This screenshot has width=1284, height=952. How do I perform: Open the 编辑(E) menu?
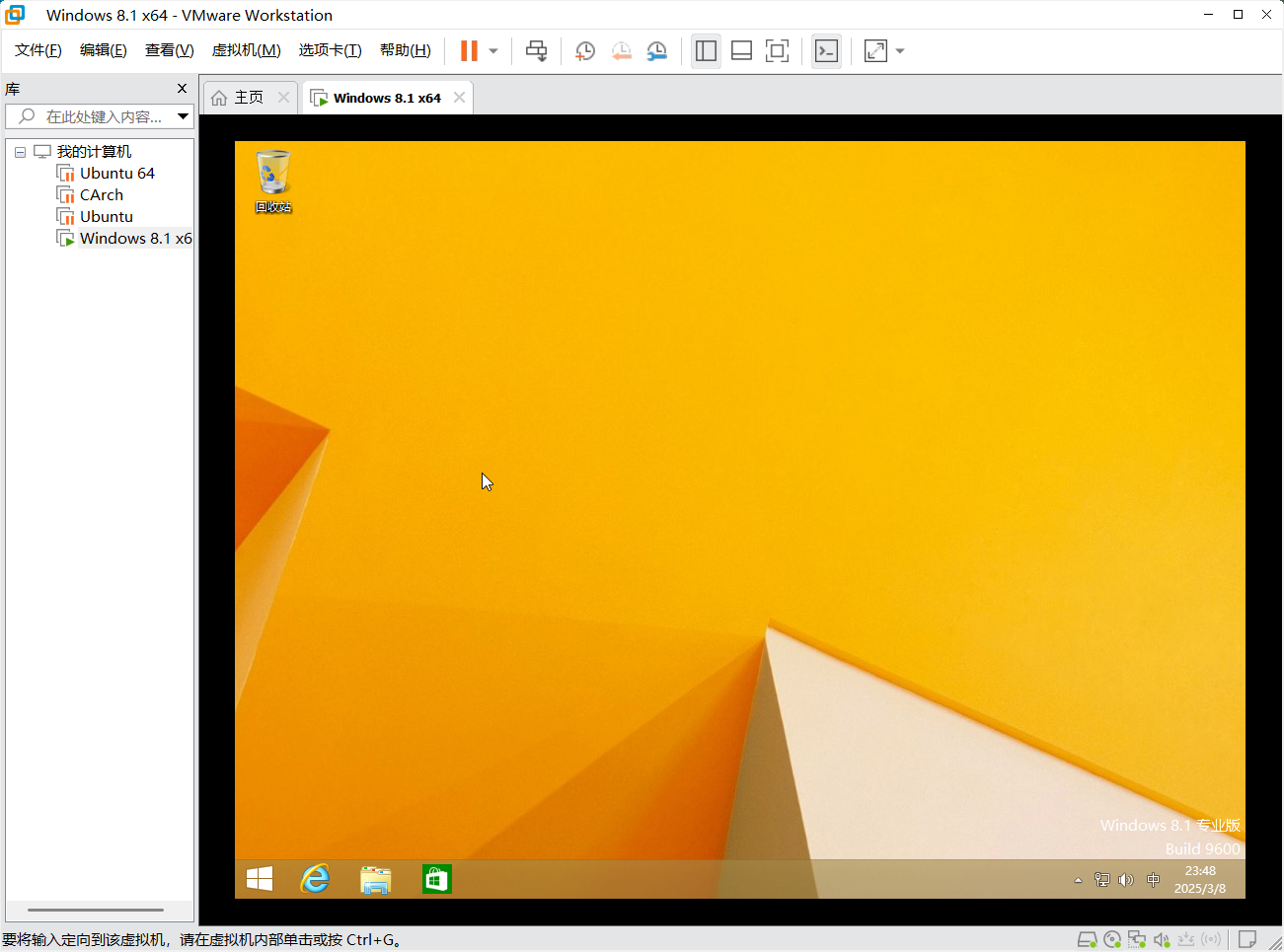coord(104,50)
